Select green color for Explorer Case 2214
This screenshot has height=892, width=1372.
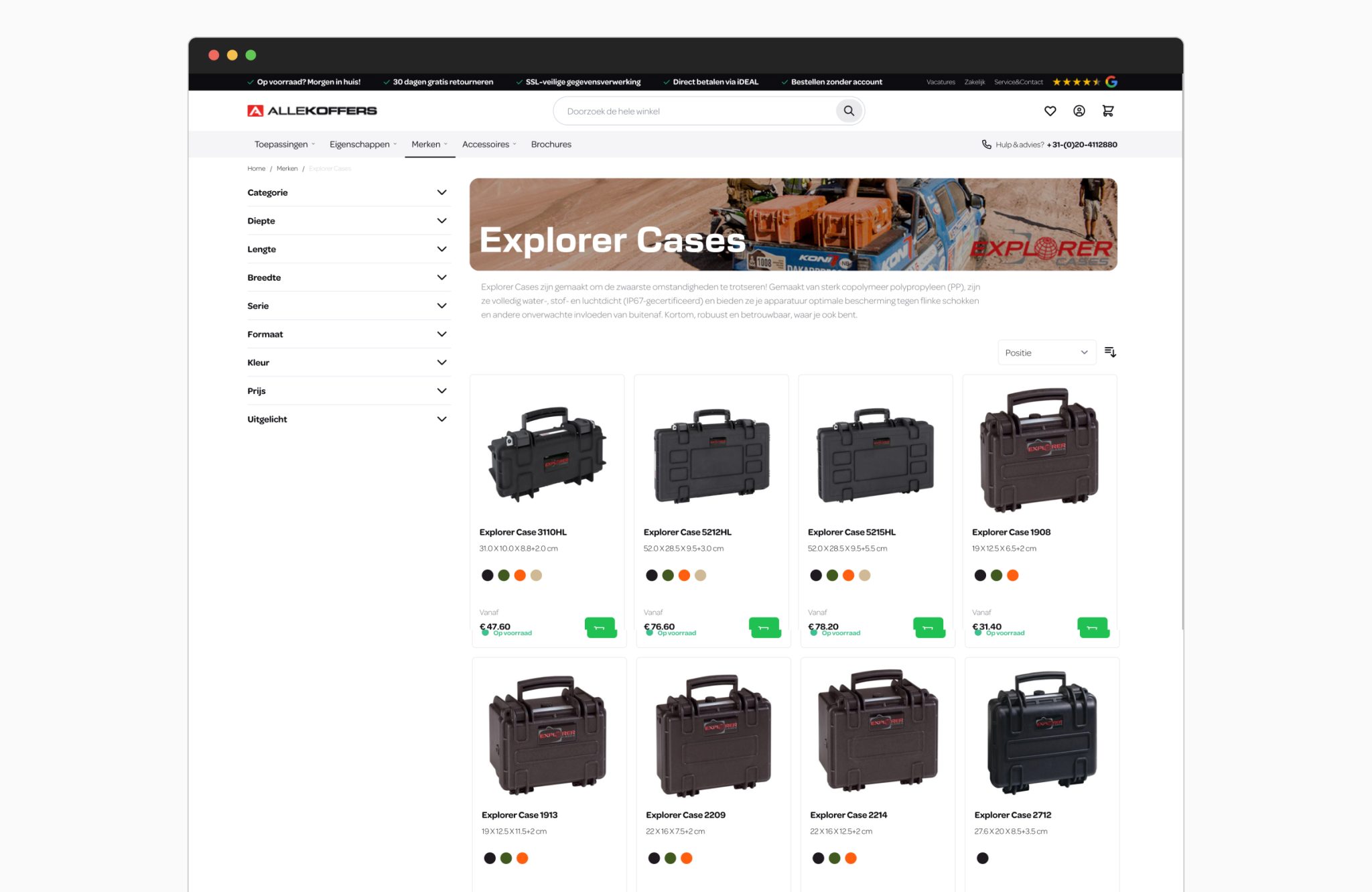tap(834, 858)
